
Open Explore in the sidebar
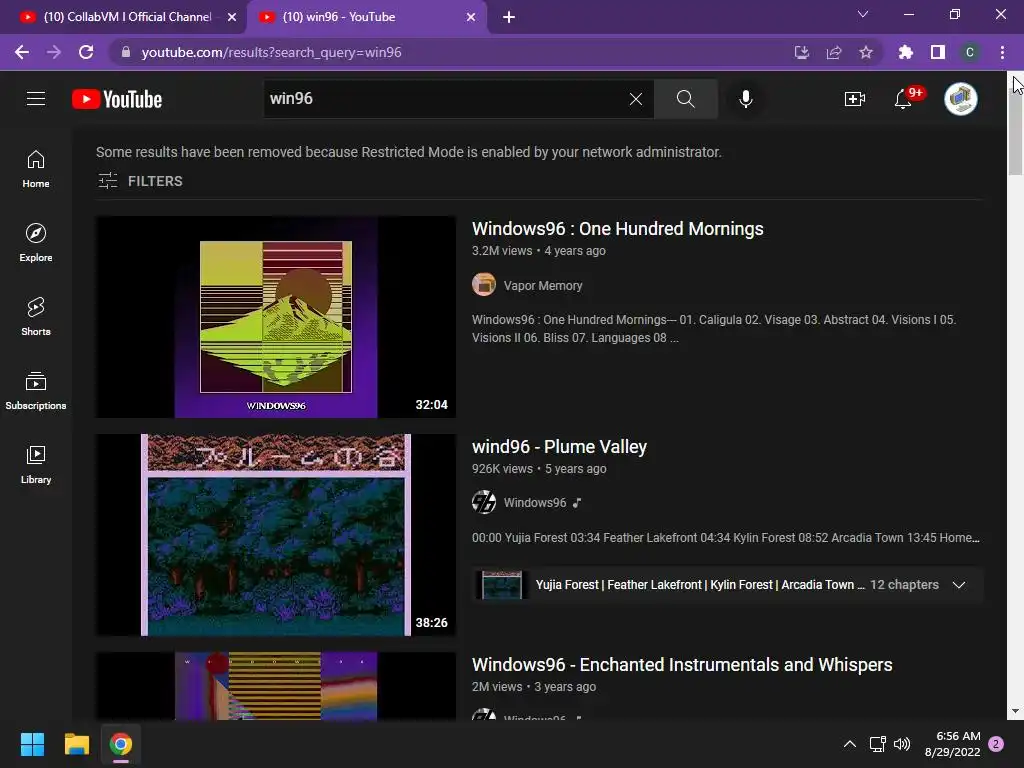pos(36,242)
